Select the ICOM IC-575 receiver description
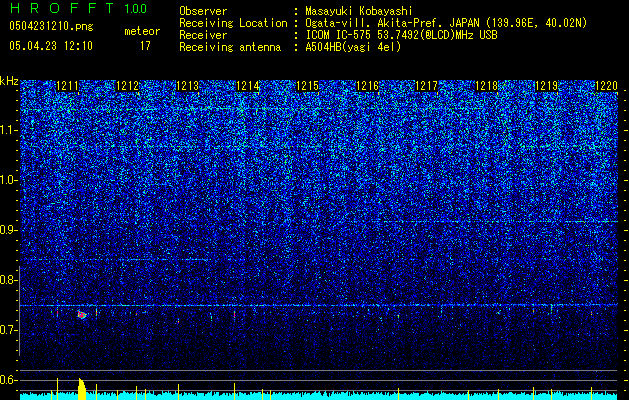Viewport: 629px width, 400px height. point(401,35)
